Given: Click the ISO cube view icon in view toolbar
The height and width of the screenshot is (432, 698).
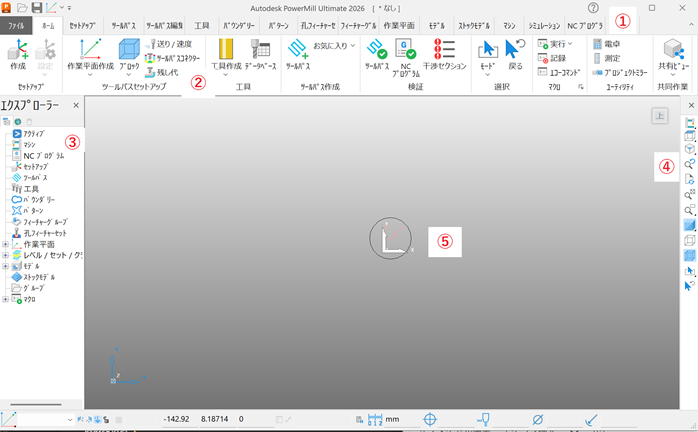Looking at the screenshot, I should pyautogui.click(x=689, y=149).
